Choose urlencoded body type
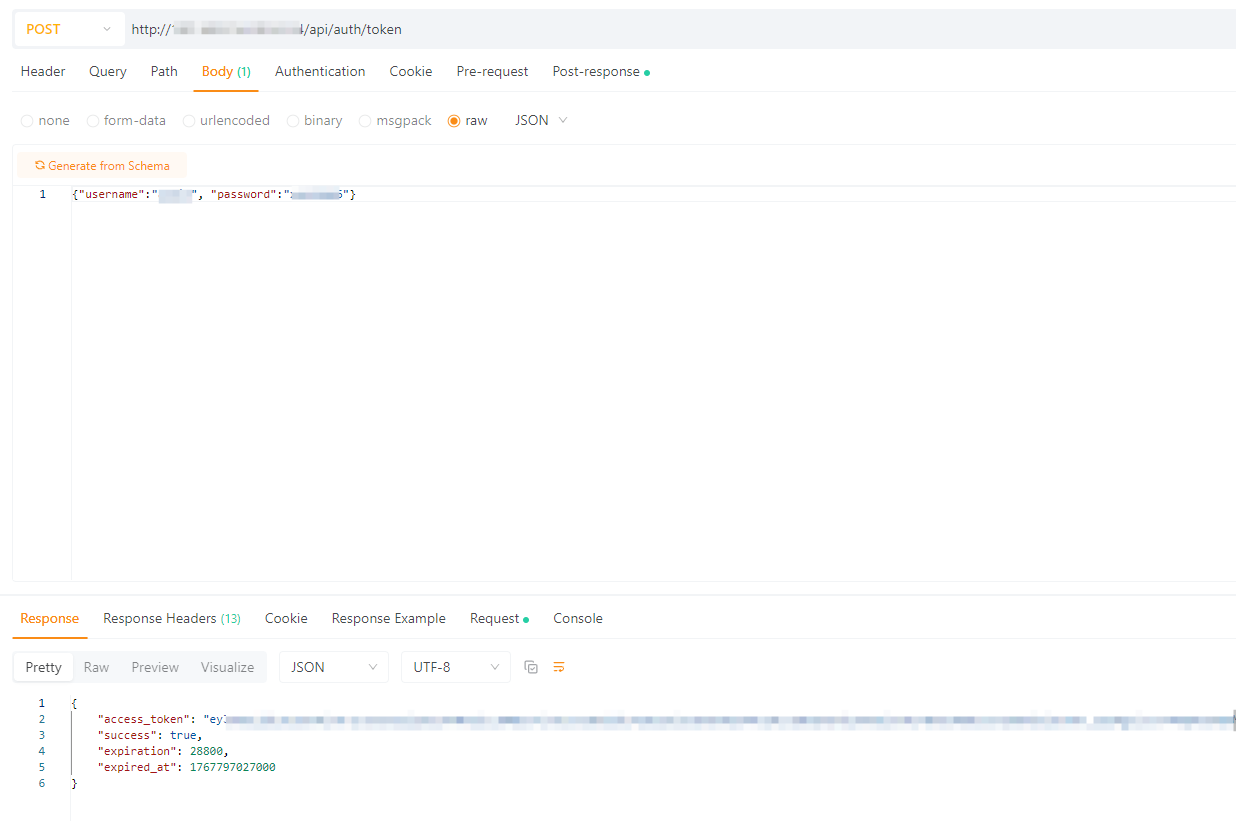The image size is (1236, 821). pos(189,121)
